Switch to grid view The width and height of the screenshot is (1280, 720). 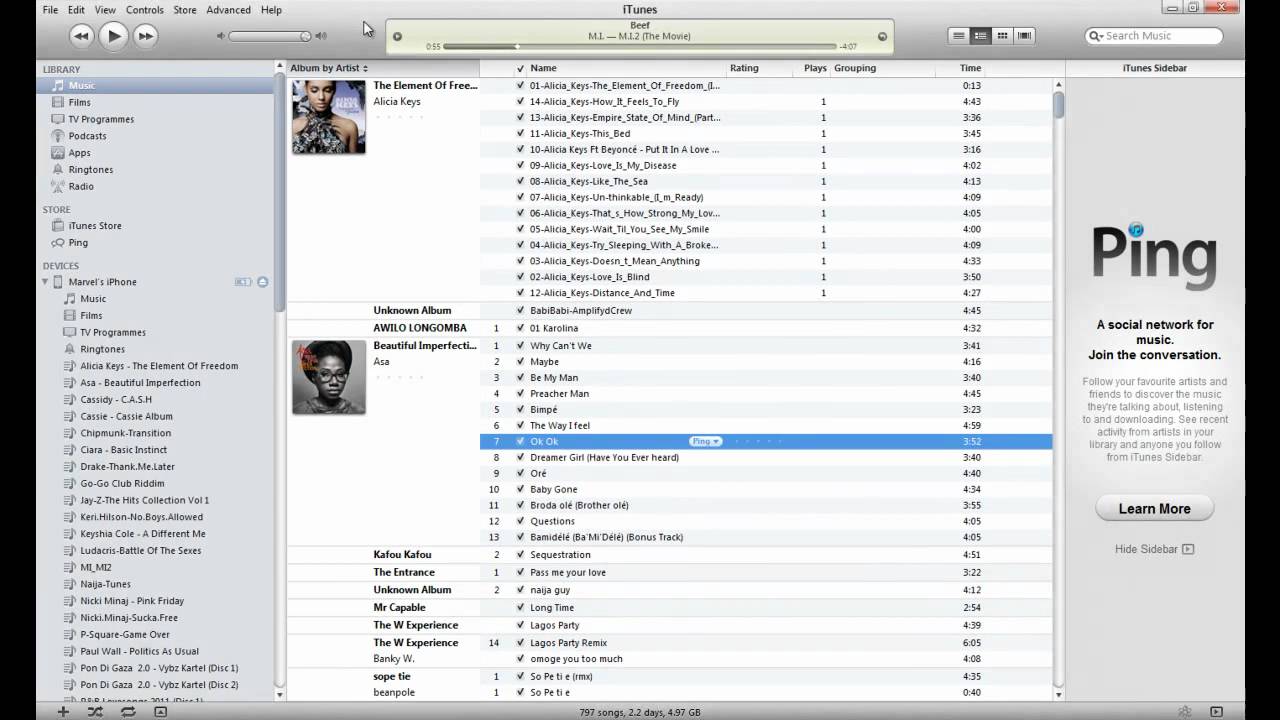pos(1003,36)
